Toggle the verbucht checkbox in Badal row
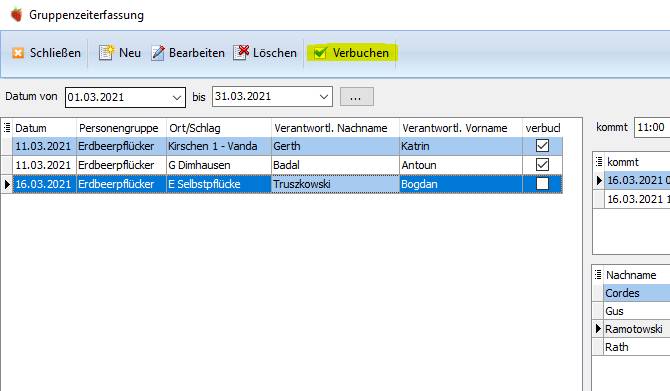Screen dimensions: 670x391 [542, 165]
